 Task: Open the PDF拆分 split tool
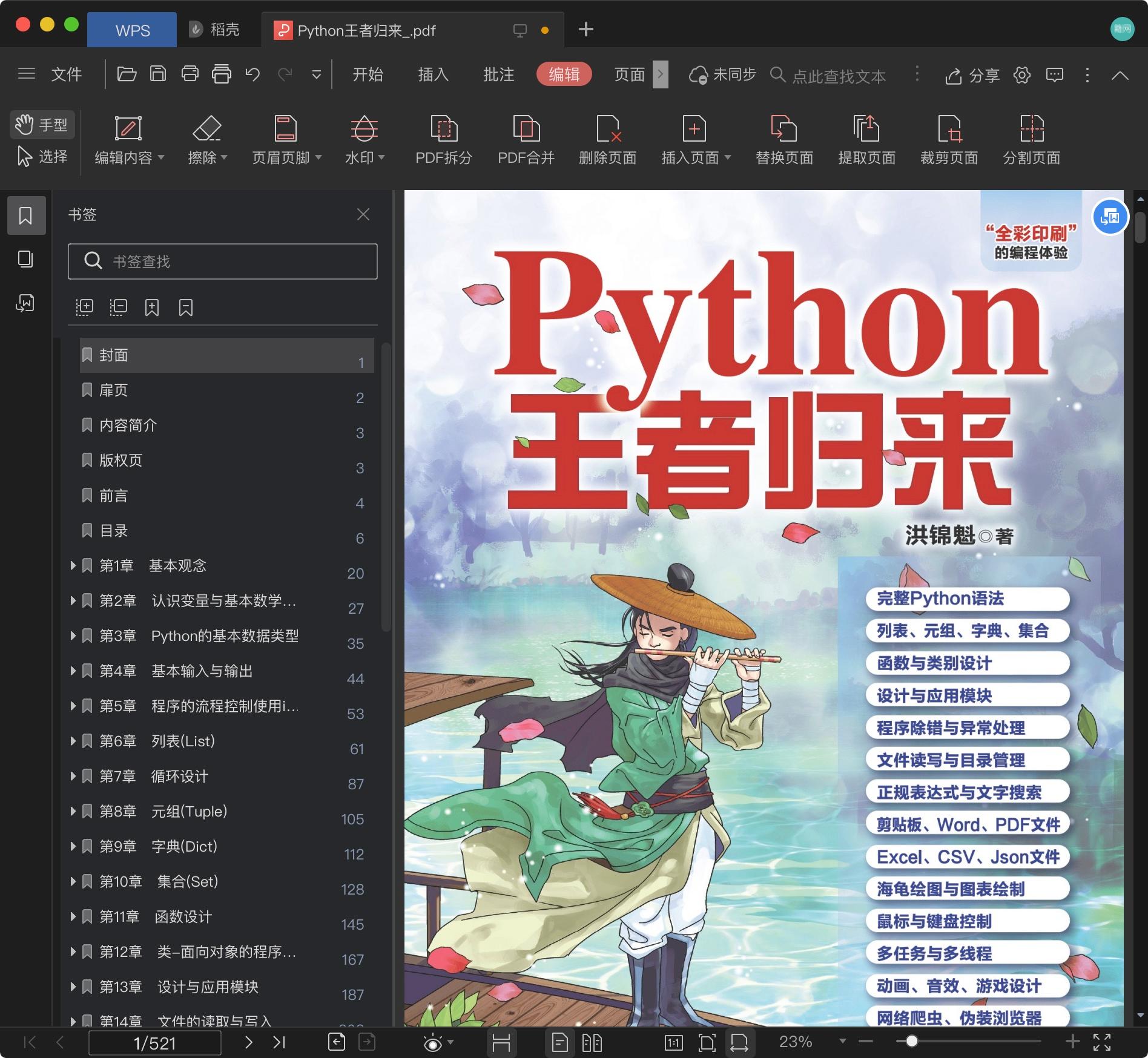pyautogui.click(x=444, y=140)
